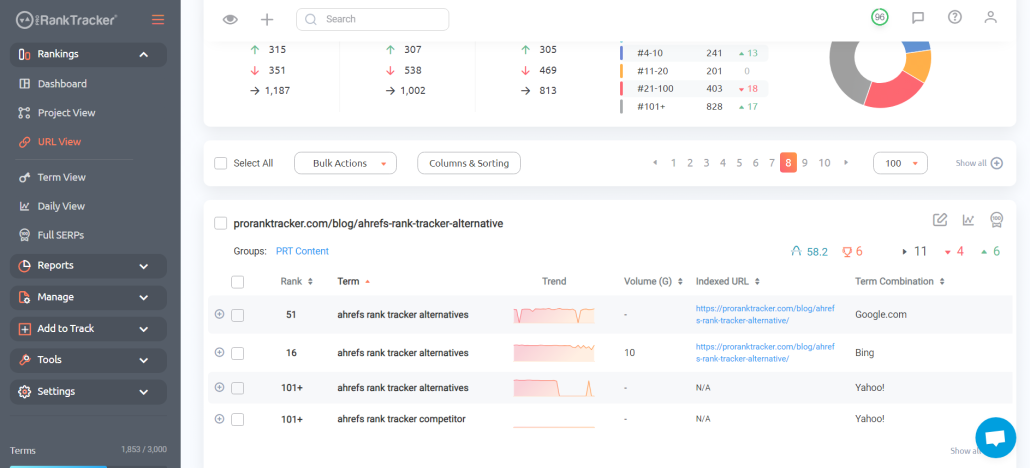Toggle the hamburger menu icon

[x=158, y=20]
